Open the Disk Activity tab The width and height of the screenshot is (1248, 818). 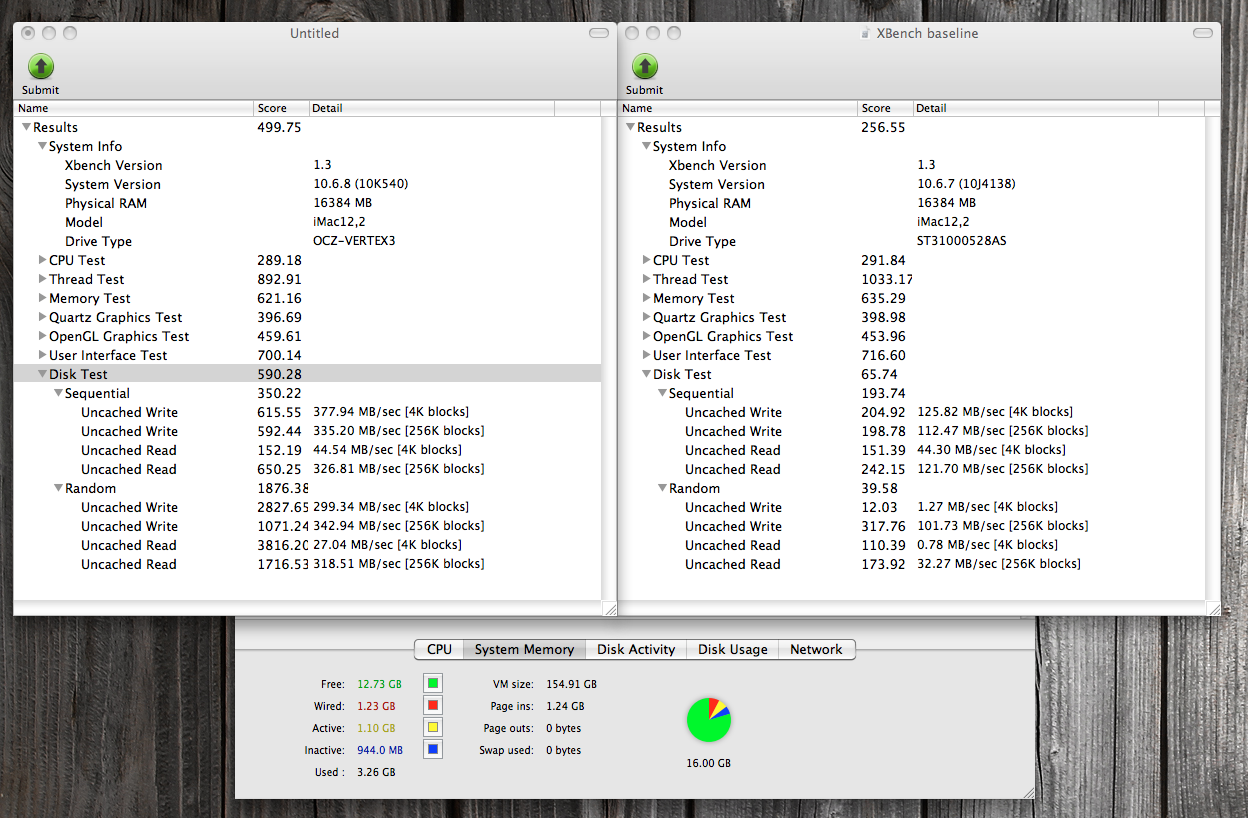click(636, 649)
